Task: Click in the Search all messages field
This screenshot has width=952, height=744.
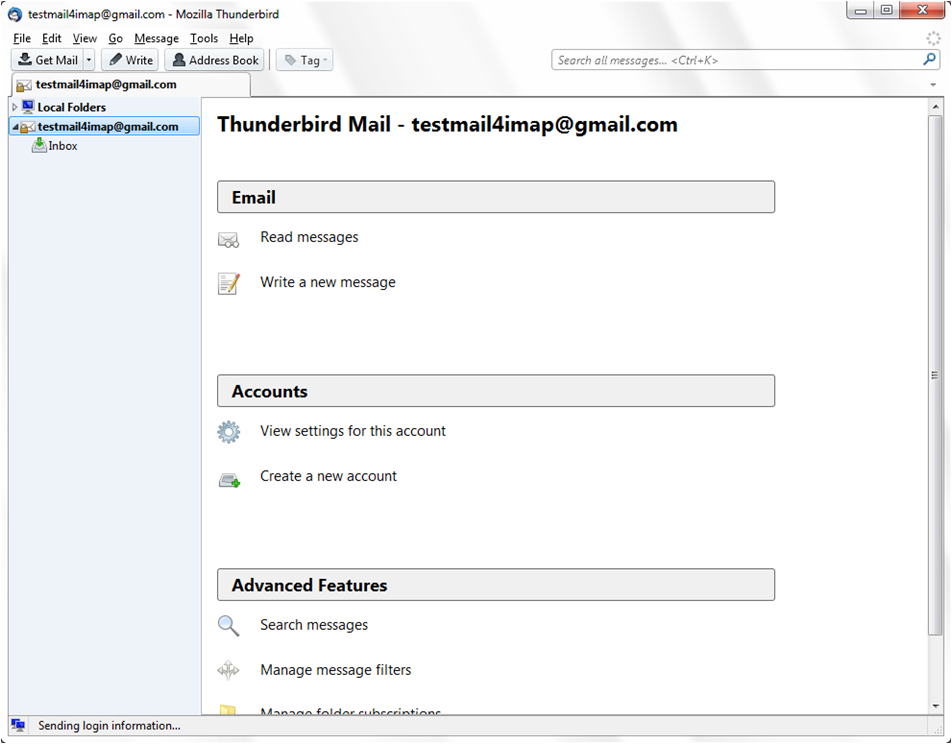Action: click(x=735, y=60)
